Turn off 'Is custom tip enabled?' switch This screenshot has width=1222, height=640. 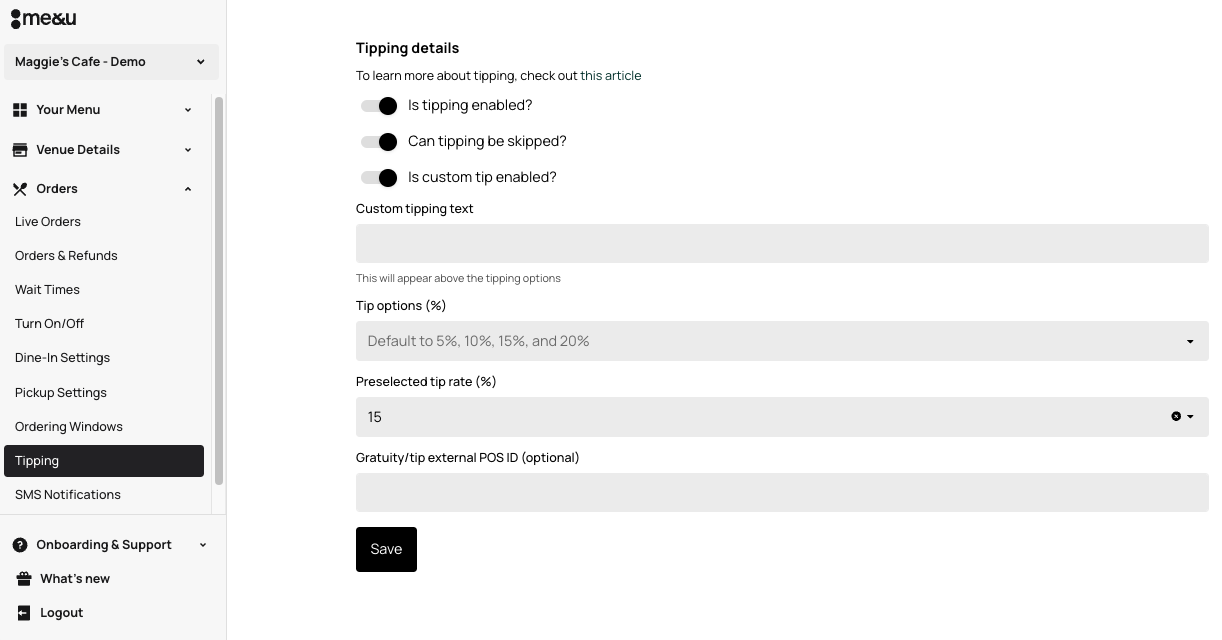tap(380, 178)
